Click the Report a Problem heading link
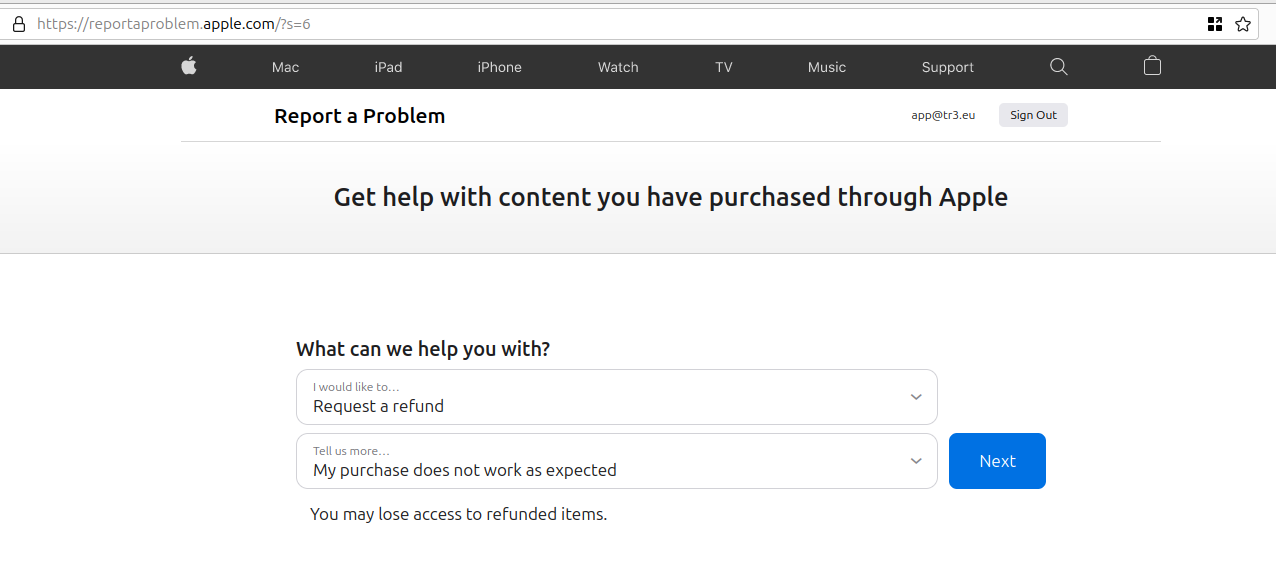The image size is (1276, 562). 360,116
